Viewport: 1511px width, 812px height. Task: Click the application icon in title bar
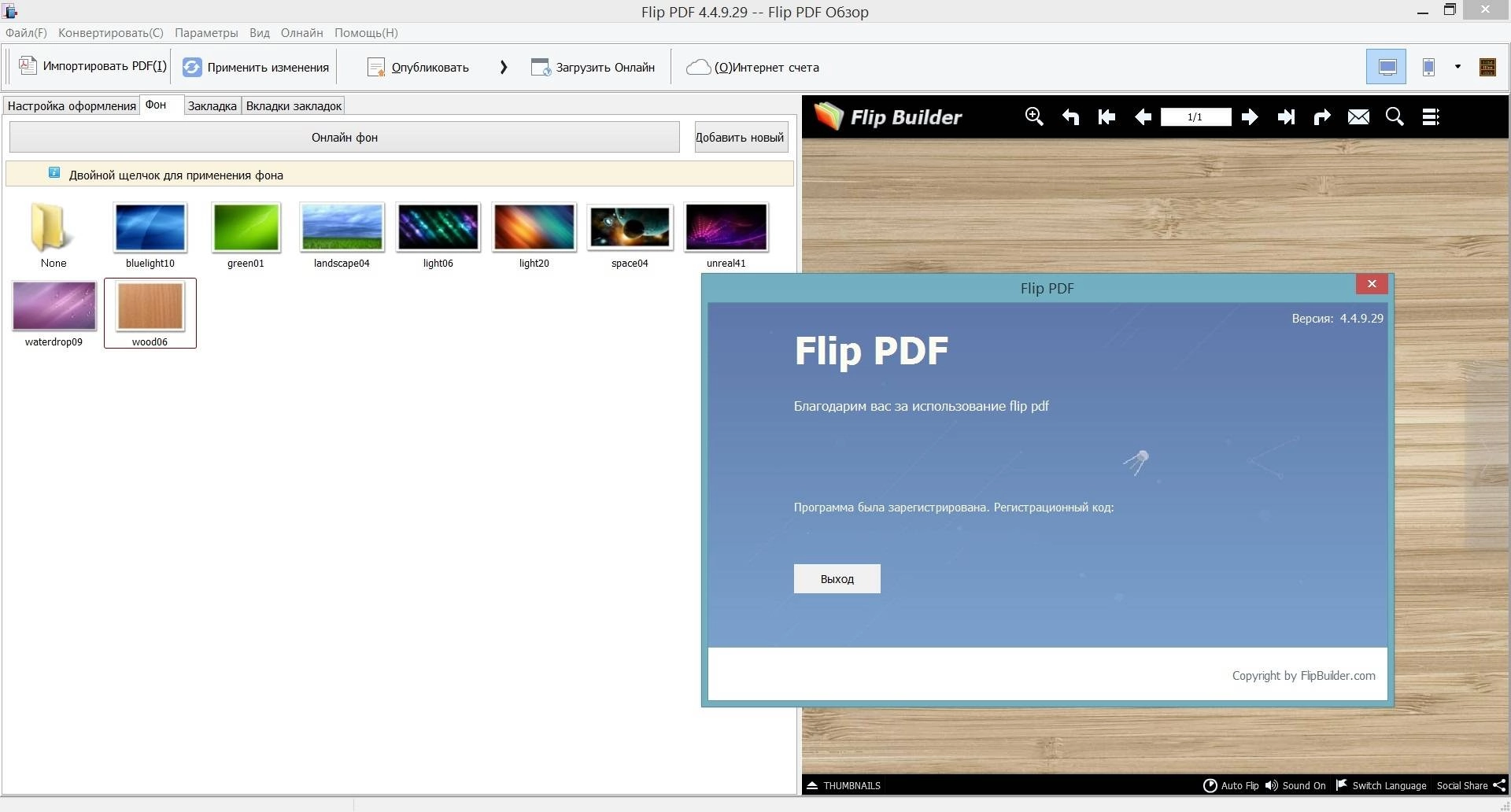(10, 11)
